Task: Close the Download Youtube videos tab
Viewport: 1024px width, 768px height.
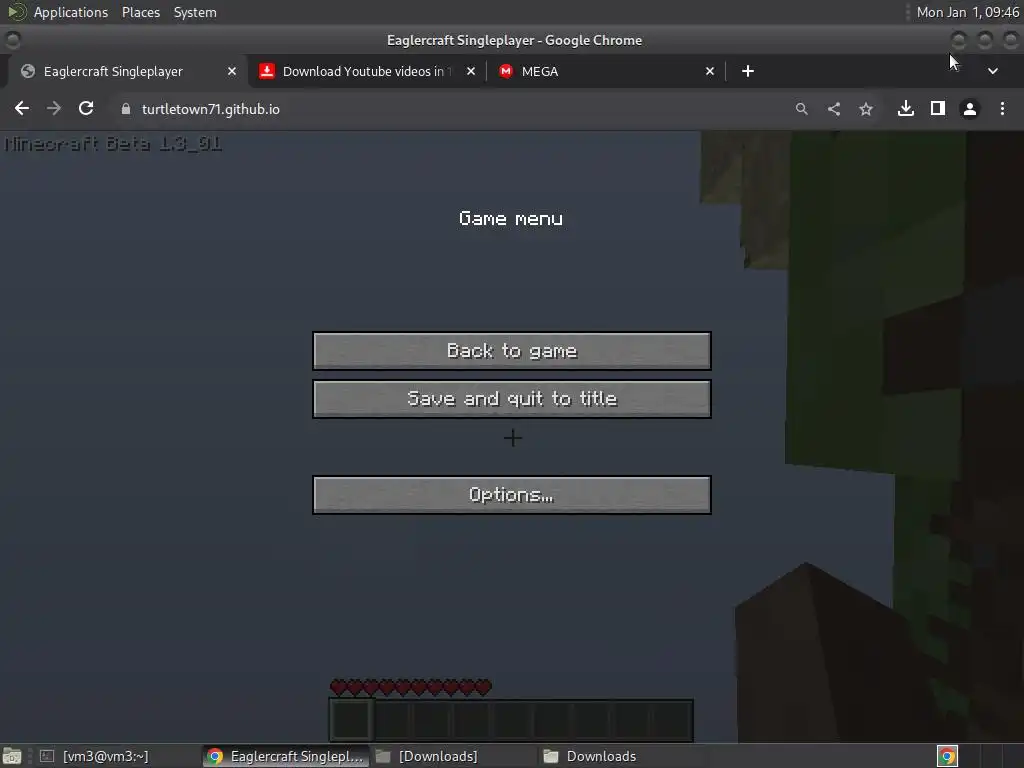Action: [471, 71]
